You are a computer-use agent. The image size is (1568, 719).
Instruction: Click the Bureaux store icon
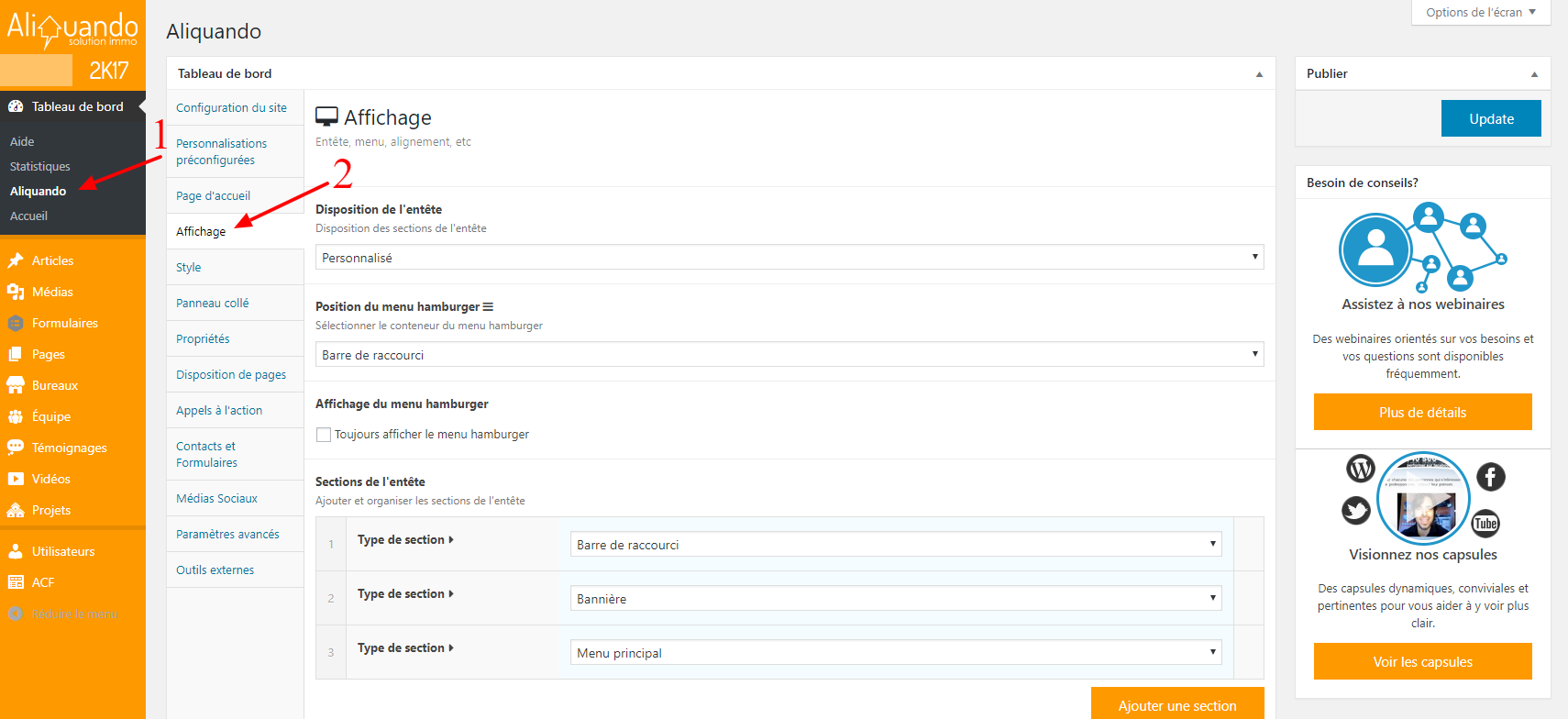pyautogui.click(x=16, y=385)
